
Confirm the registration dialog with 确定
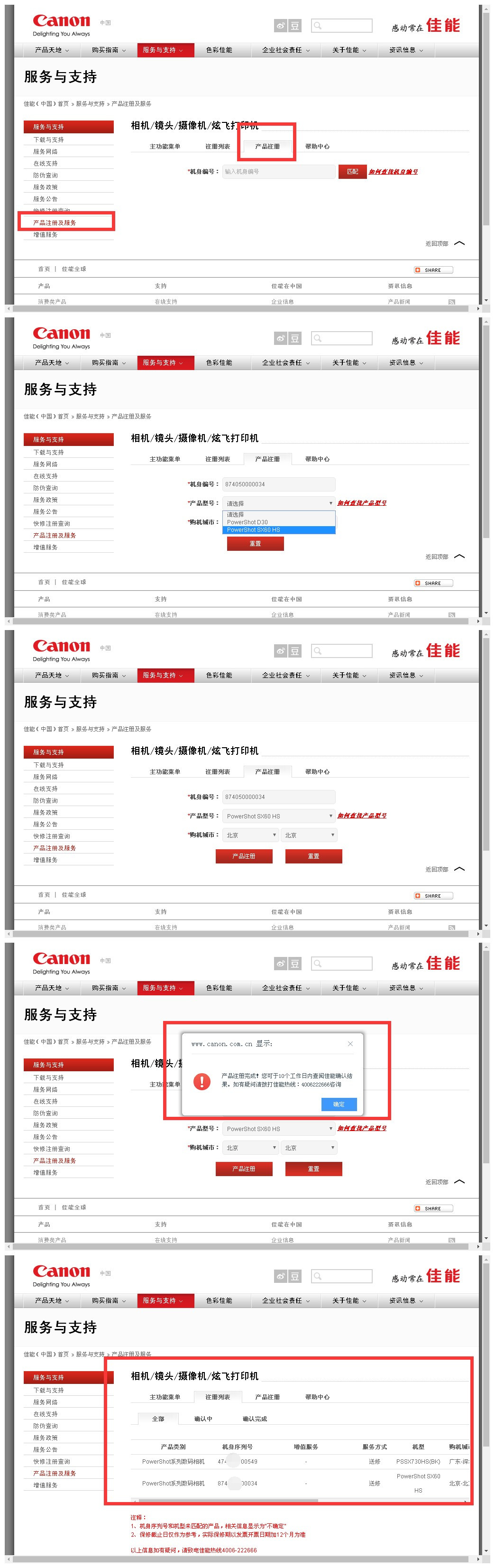(339, 1104)
